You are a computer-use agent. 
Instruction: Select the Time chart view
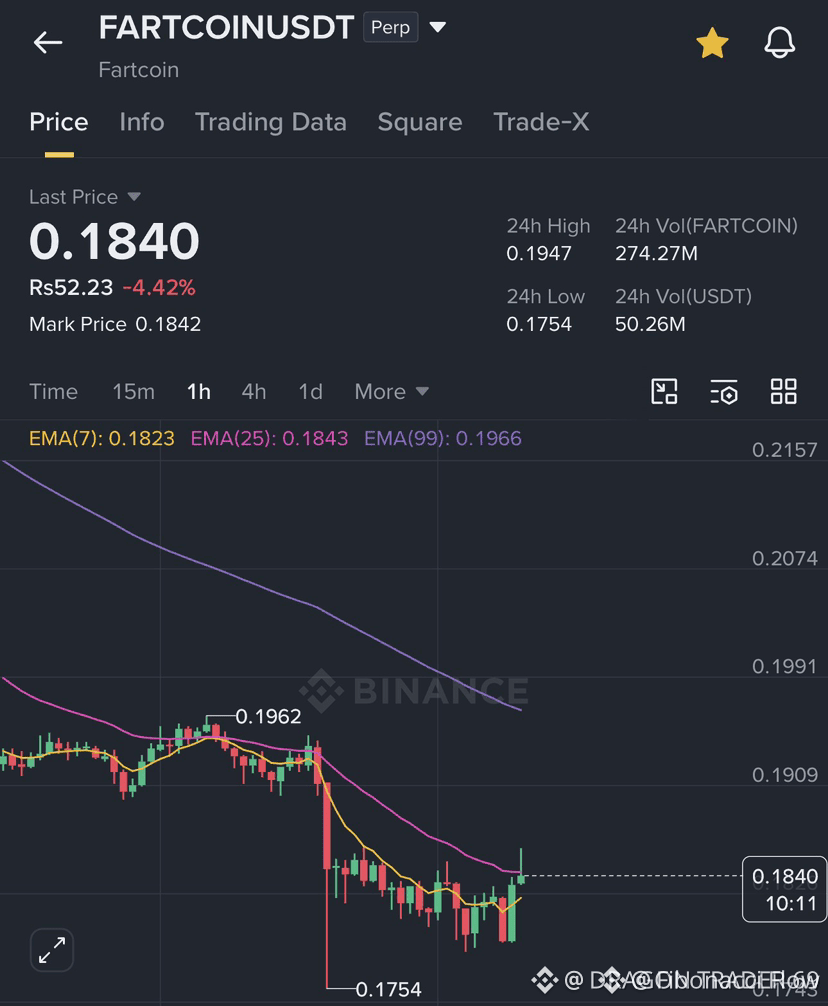coord(53,391)
